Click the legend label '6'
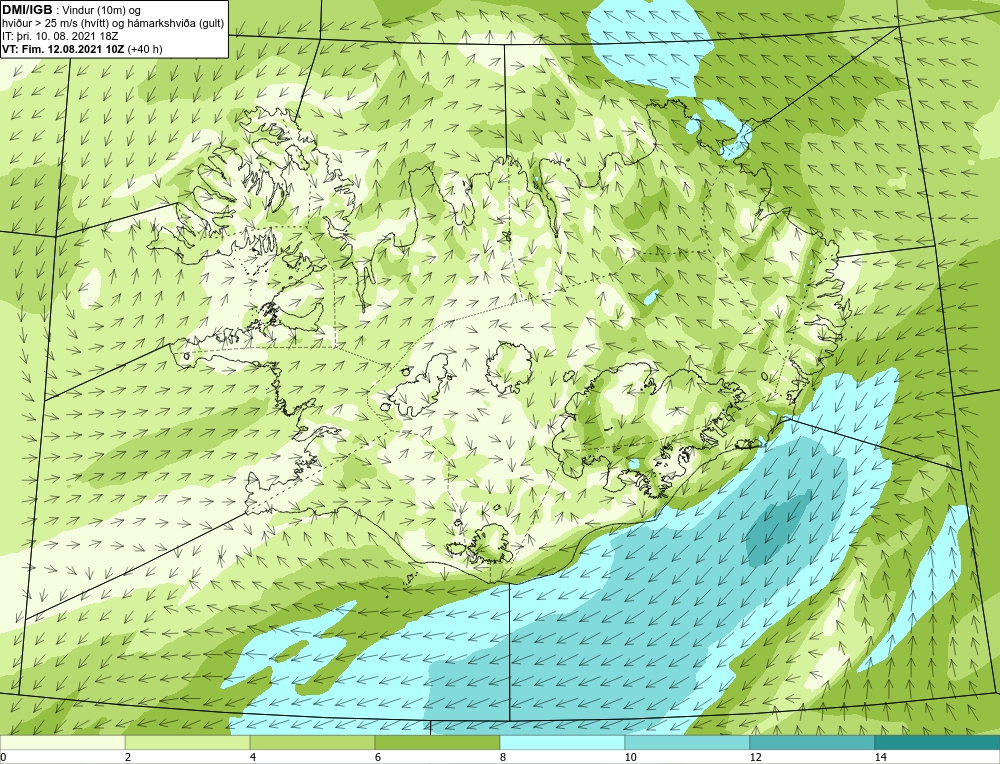 [378, 757]
